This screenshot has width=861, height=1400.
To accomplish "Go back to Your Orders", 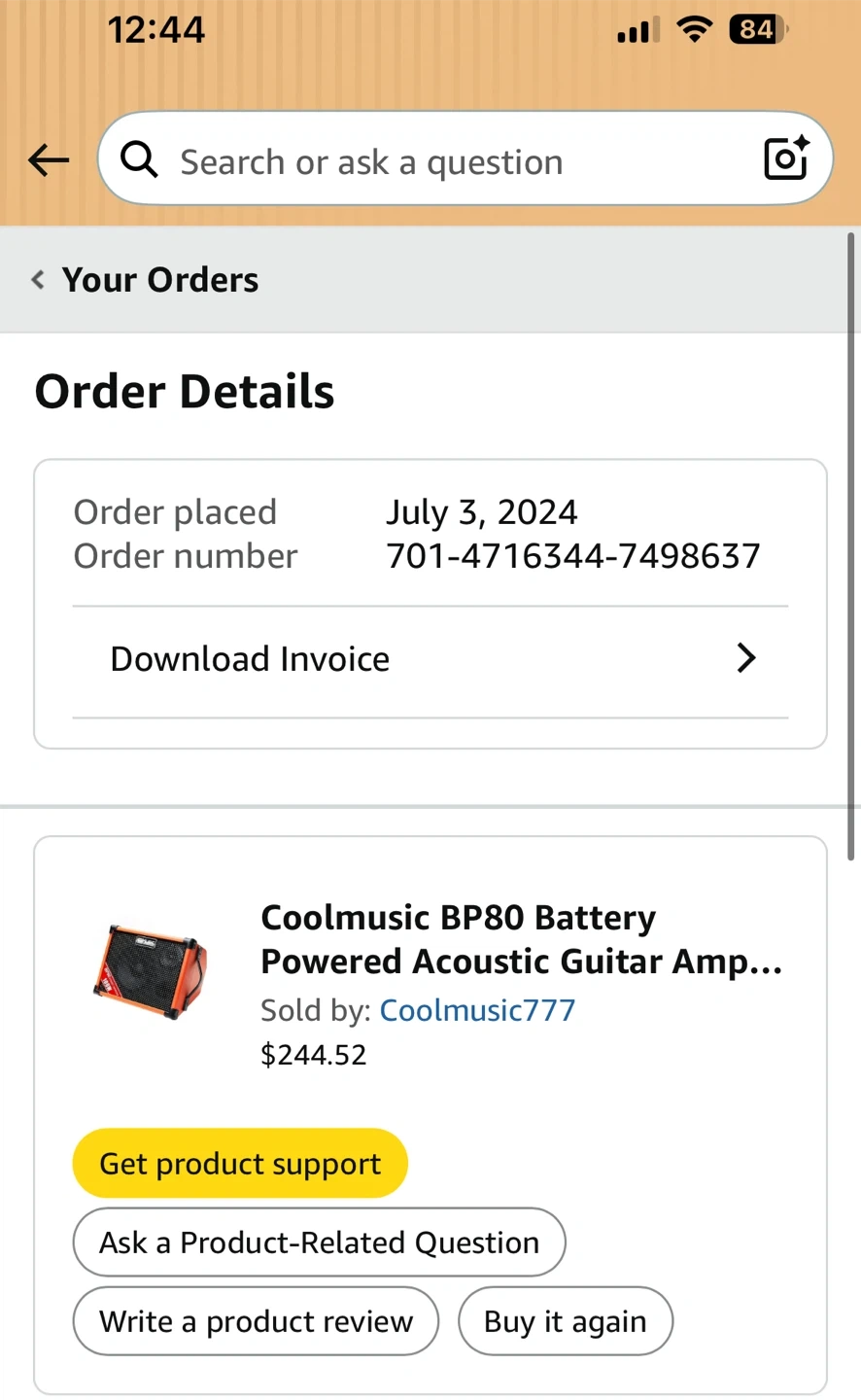I will (x=160, y=280).
